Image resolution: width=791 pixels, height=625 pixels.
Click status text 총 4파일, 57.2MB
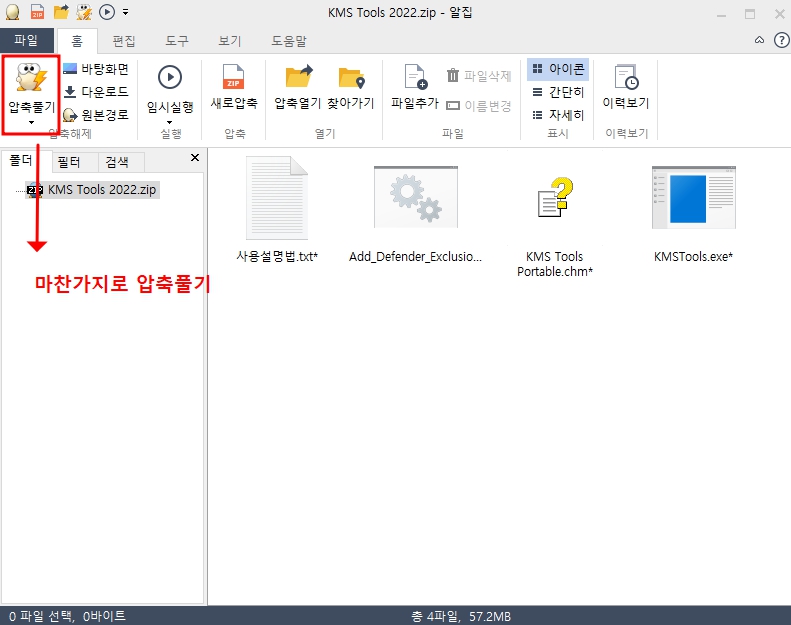click(x=461, y=616)
